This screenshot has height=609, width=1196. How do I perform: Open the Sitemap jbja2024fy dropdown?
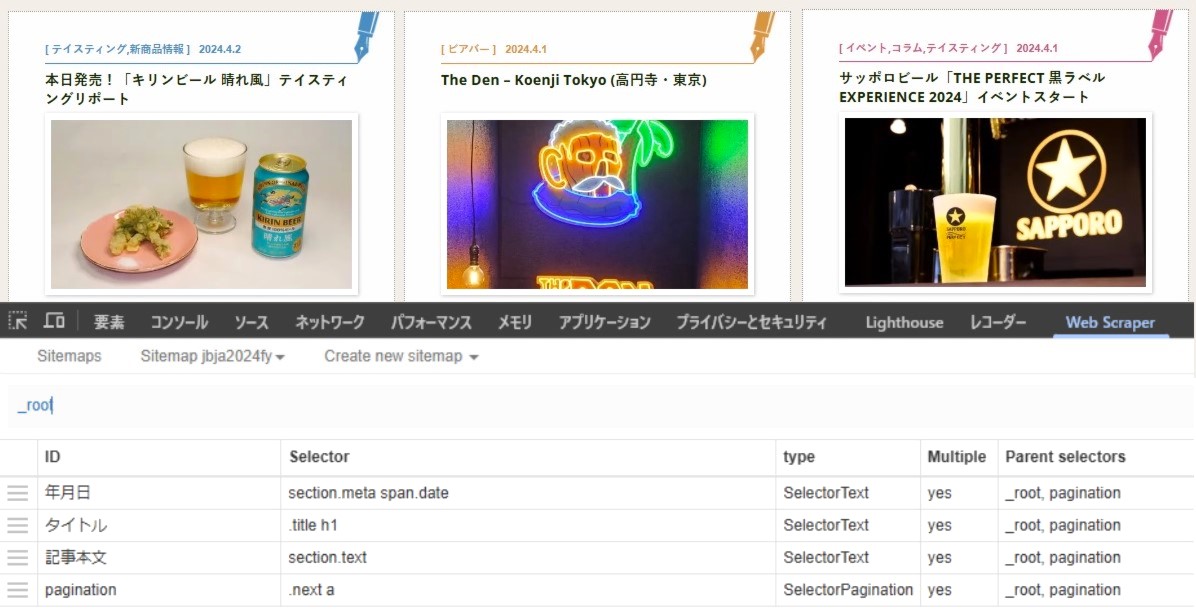point(212,357)
